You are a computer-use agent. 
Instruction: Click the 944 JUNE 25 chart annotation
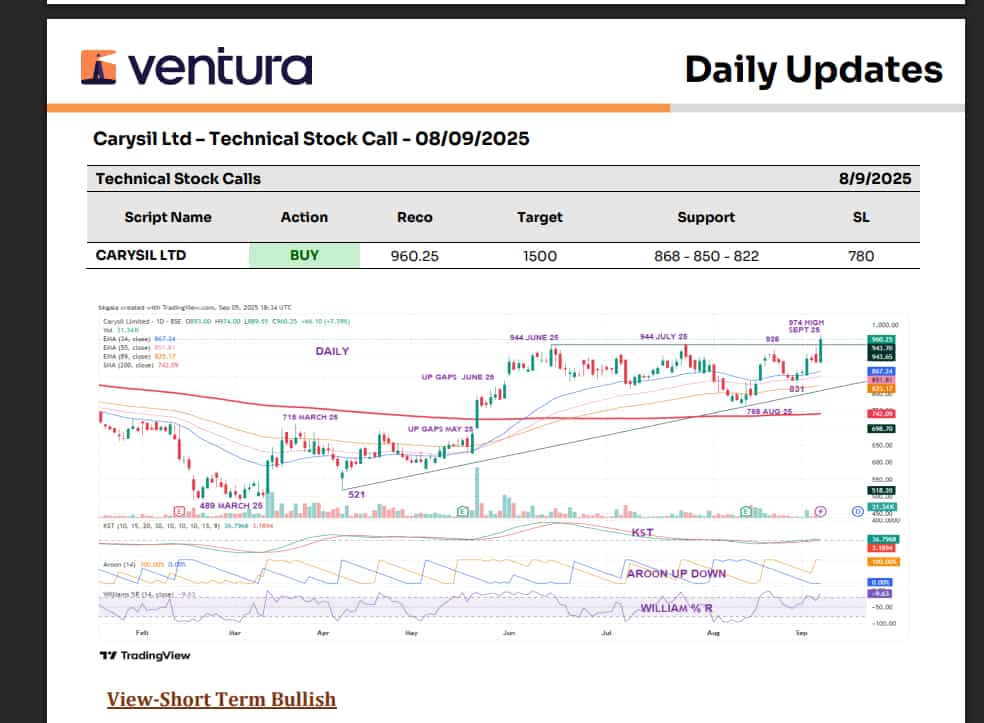pos(532,339)
